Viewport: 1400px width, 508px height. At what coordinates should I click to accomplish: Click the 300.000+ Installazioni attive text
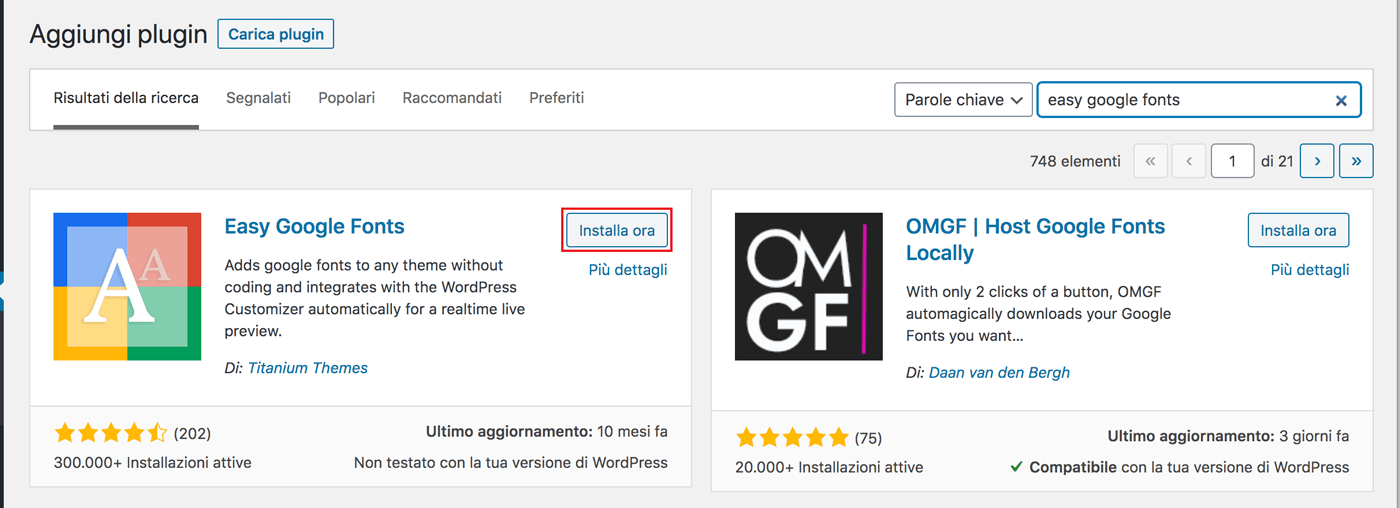(x=153, y=463)
